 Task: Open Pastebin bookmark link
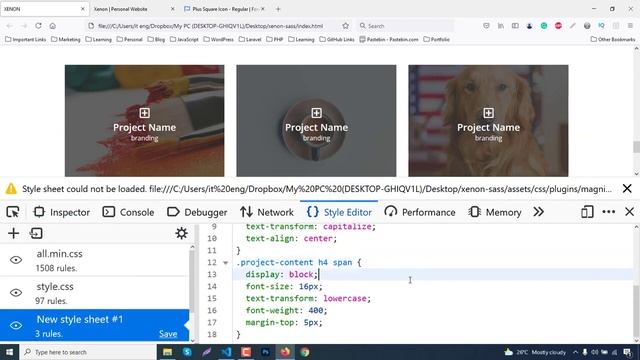point(389,40)
